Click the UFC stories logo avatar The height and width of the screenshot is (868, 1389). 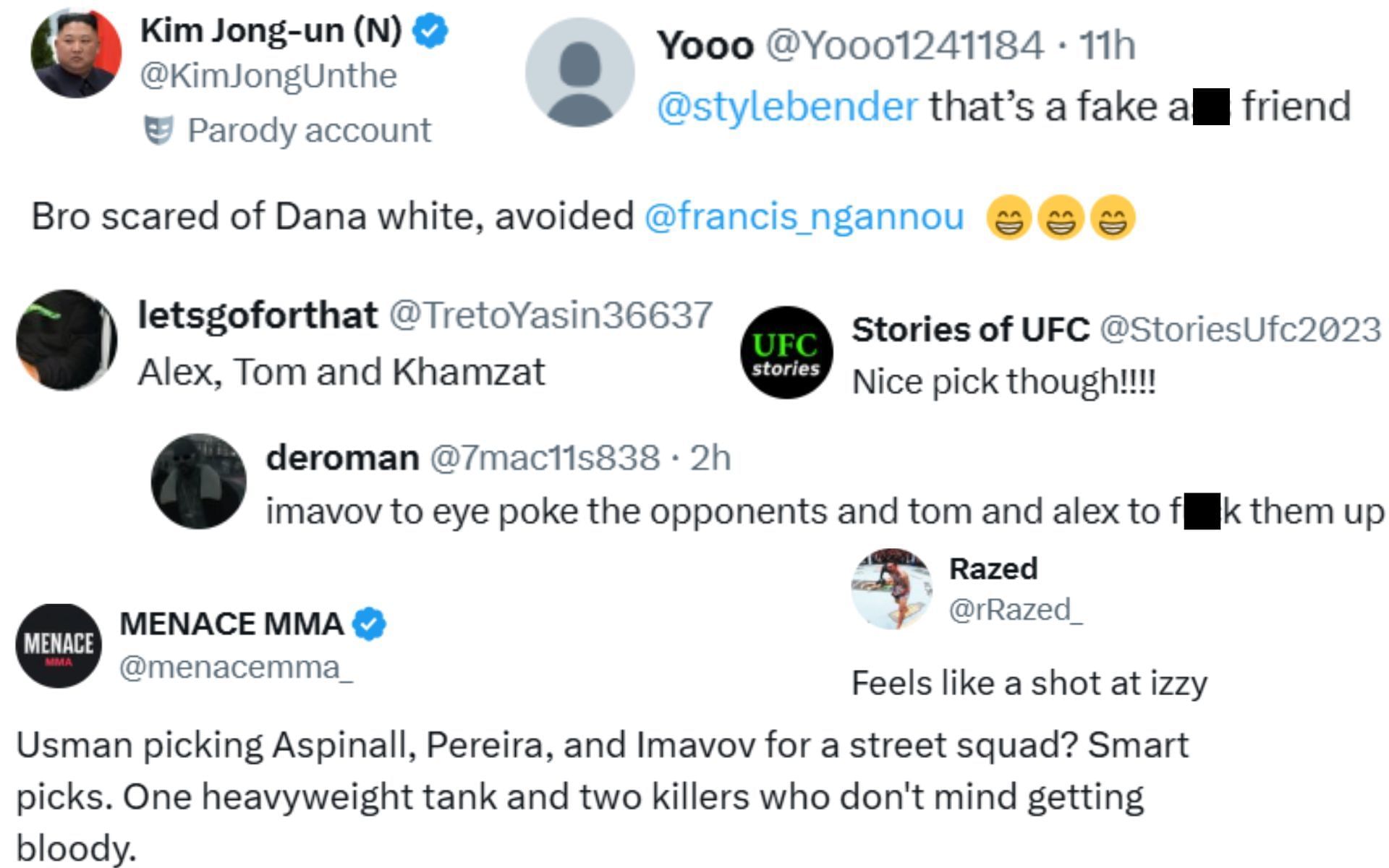click(786, 352)
